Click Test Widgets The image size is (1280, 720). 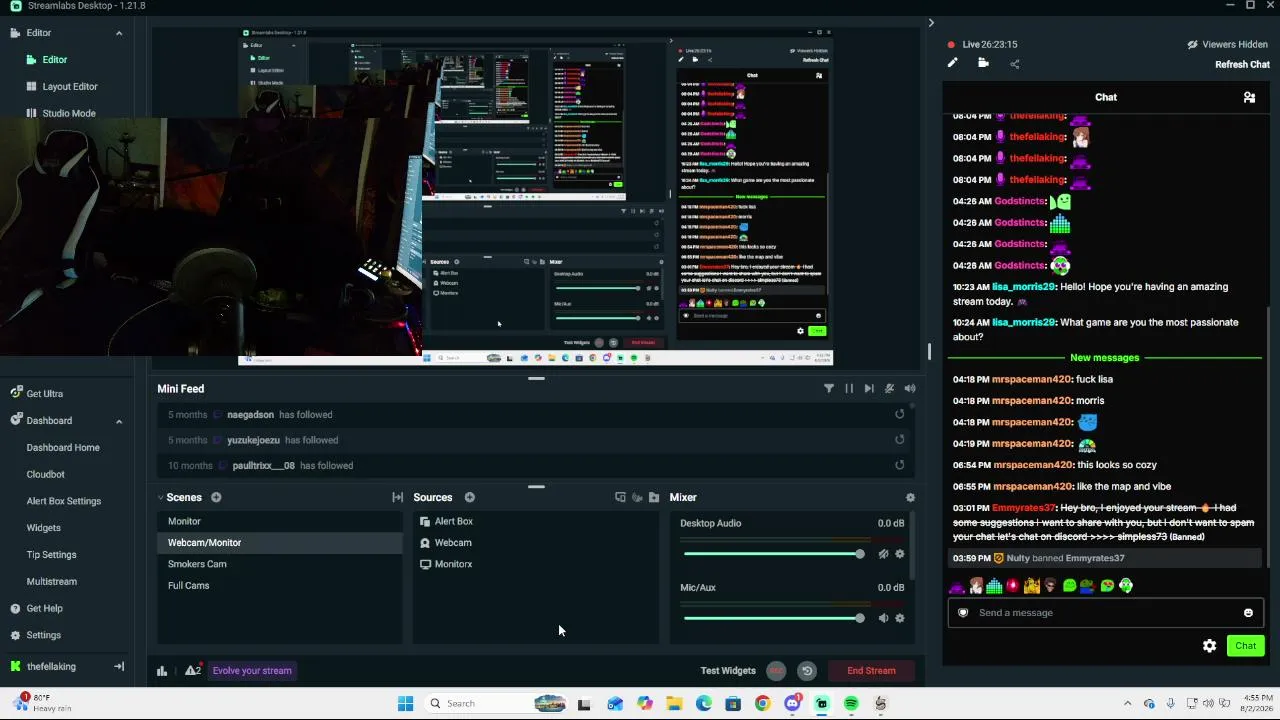tap(728, 671)
